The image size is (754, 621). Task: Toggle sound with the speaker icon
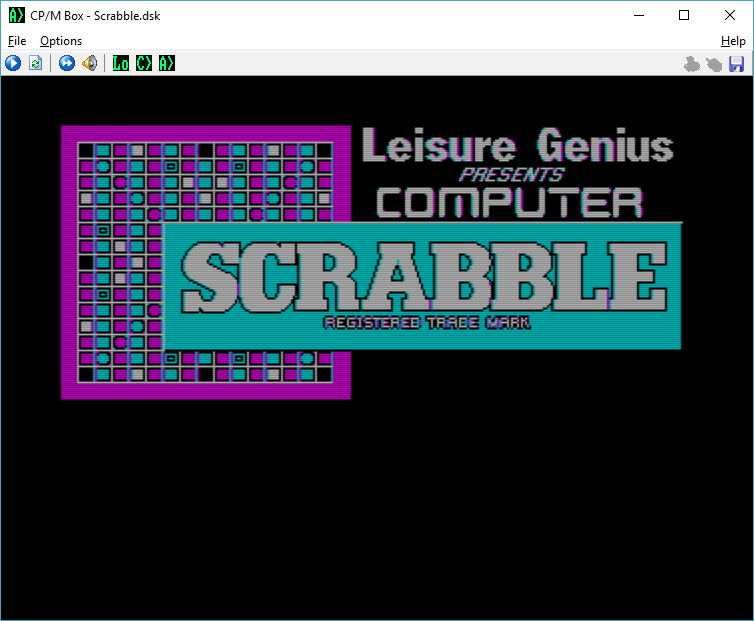click(x=89, y=63)
